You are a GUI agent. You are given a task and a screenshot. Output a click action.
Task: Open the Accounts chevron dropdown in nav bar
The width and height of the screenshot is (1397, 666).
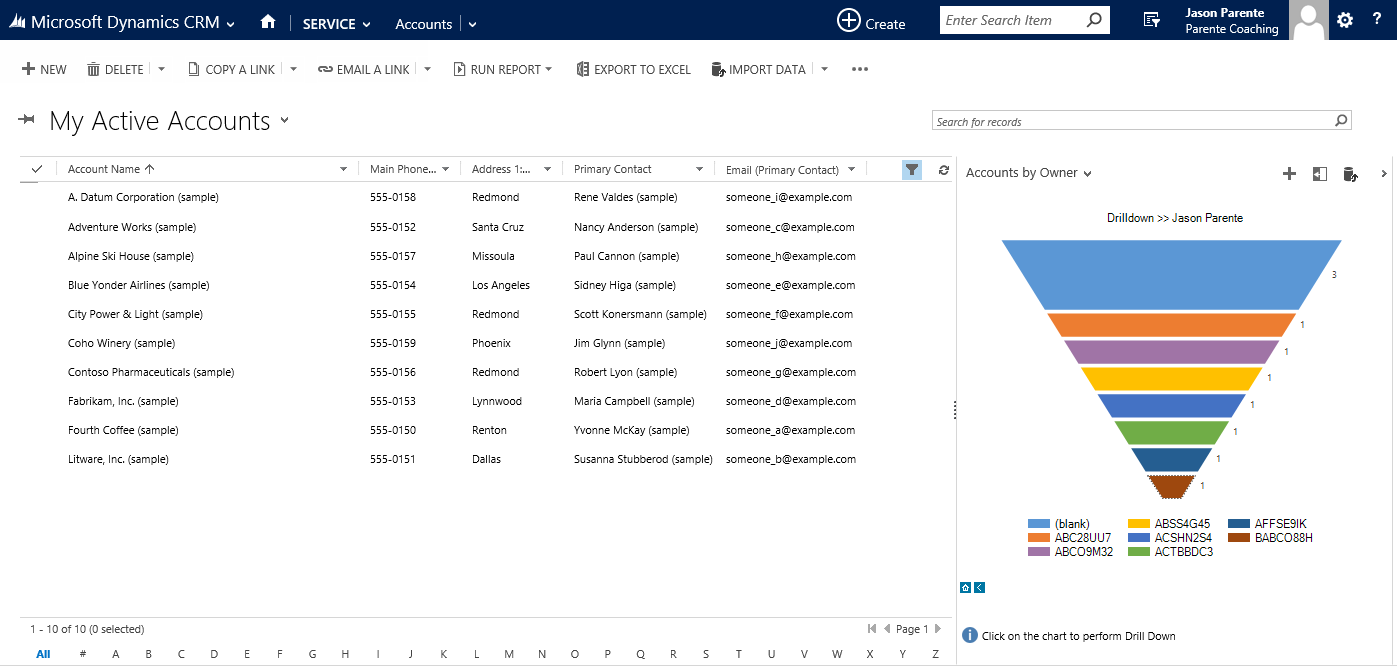tap(473, 23)
